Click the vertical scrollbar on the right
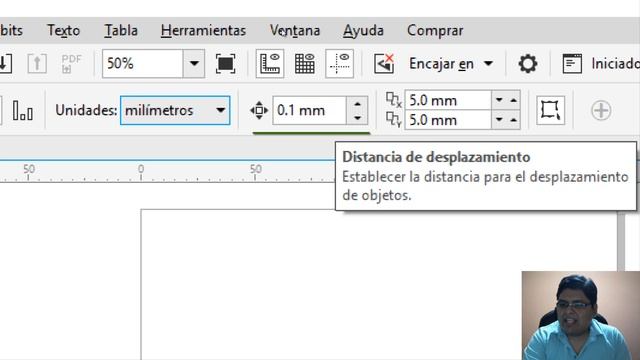This screenshot has width=640, height=360. [621, 241]
